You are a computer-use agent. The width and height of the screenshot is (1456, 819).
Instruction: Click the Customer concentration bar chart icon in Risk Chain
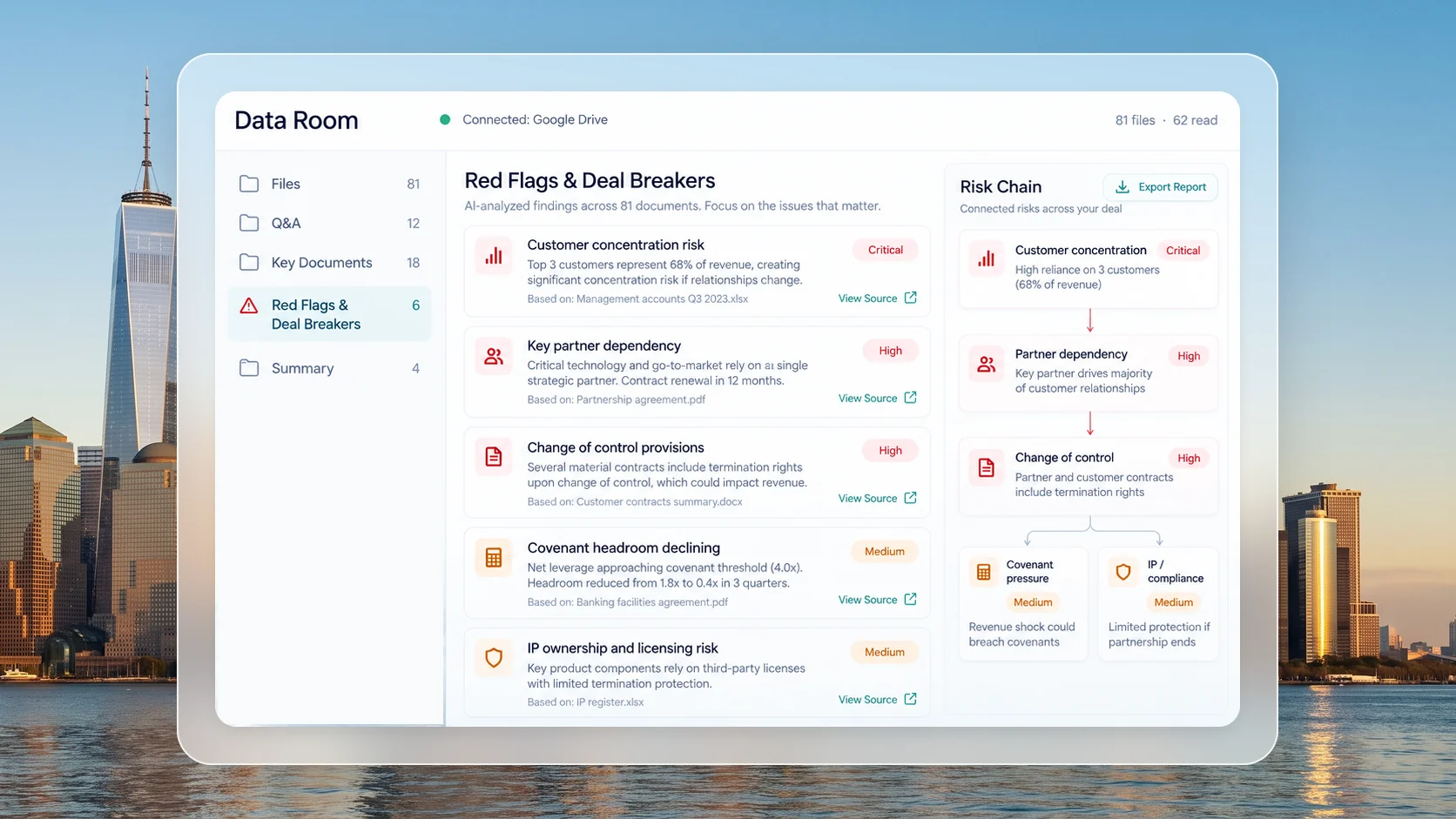click(x=987, y=259)
